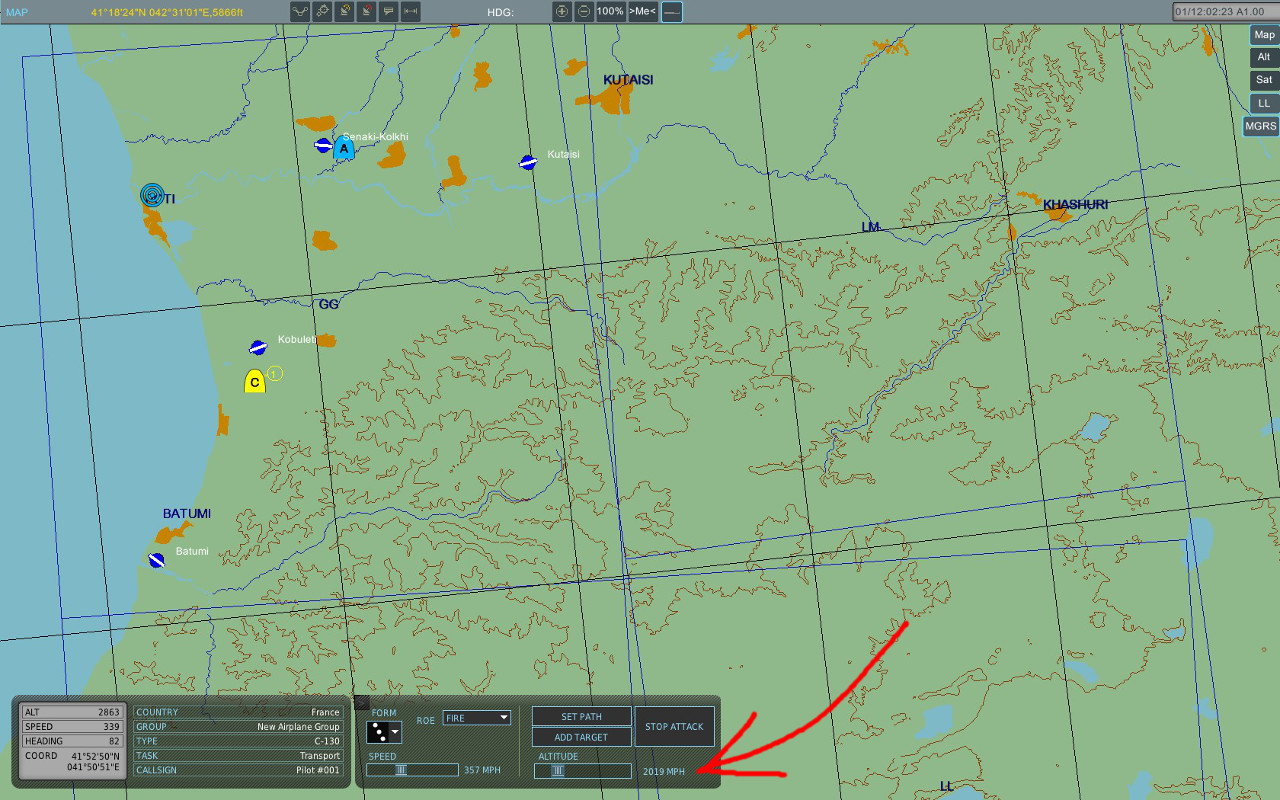Click the 357 MPH speed value
This screenshot has width=1280, height=800.
pos(482,771)
